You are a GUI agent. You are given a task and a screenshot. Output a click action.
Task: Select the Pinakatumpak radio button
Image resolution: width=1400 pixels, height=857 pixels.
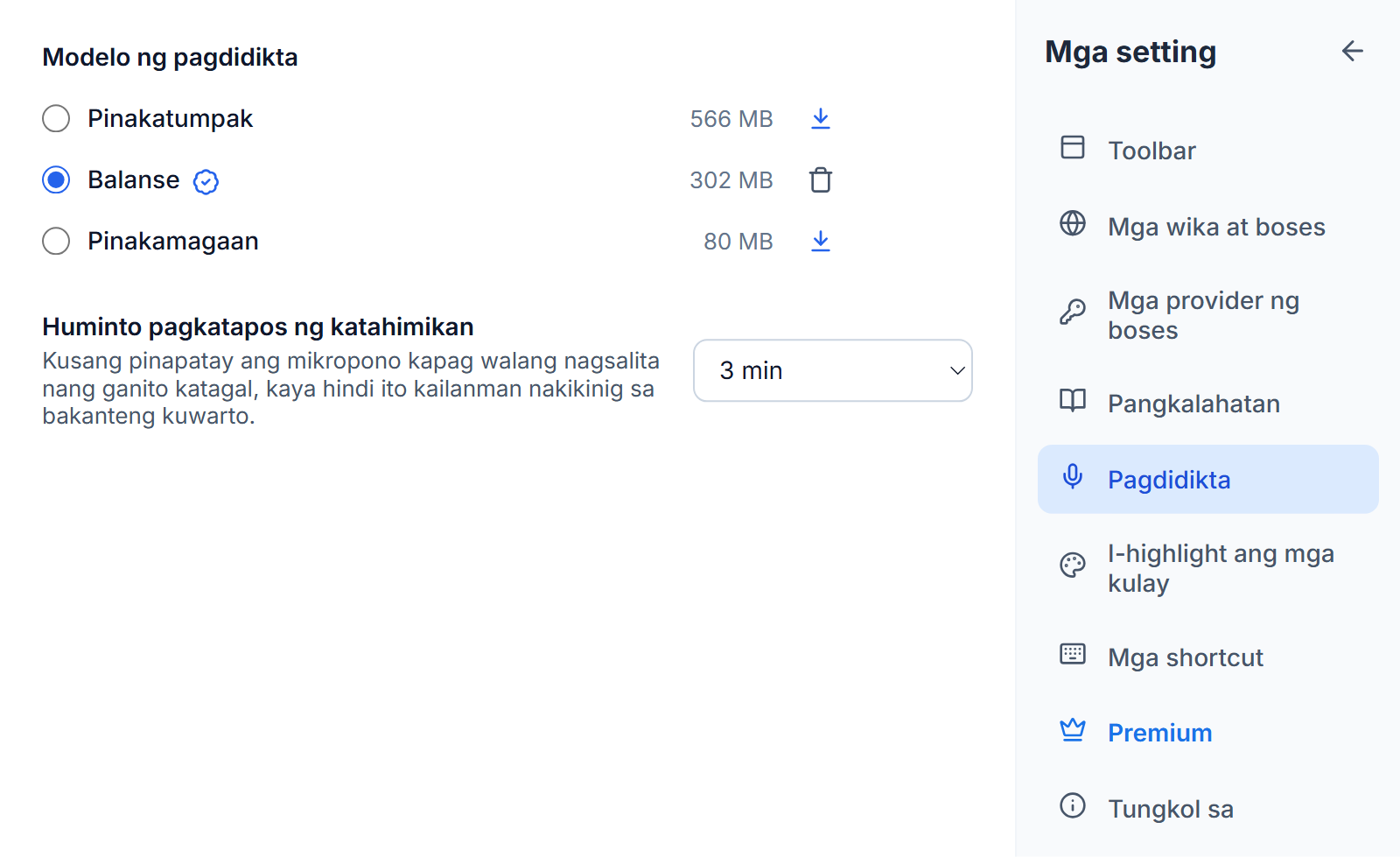point(56,118)
